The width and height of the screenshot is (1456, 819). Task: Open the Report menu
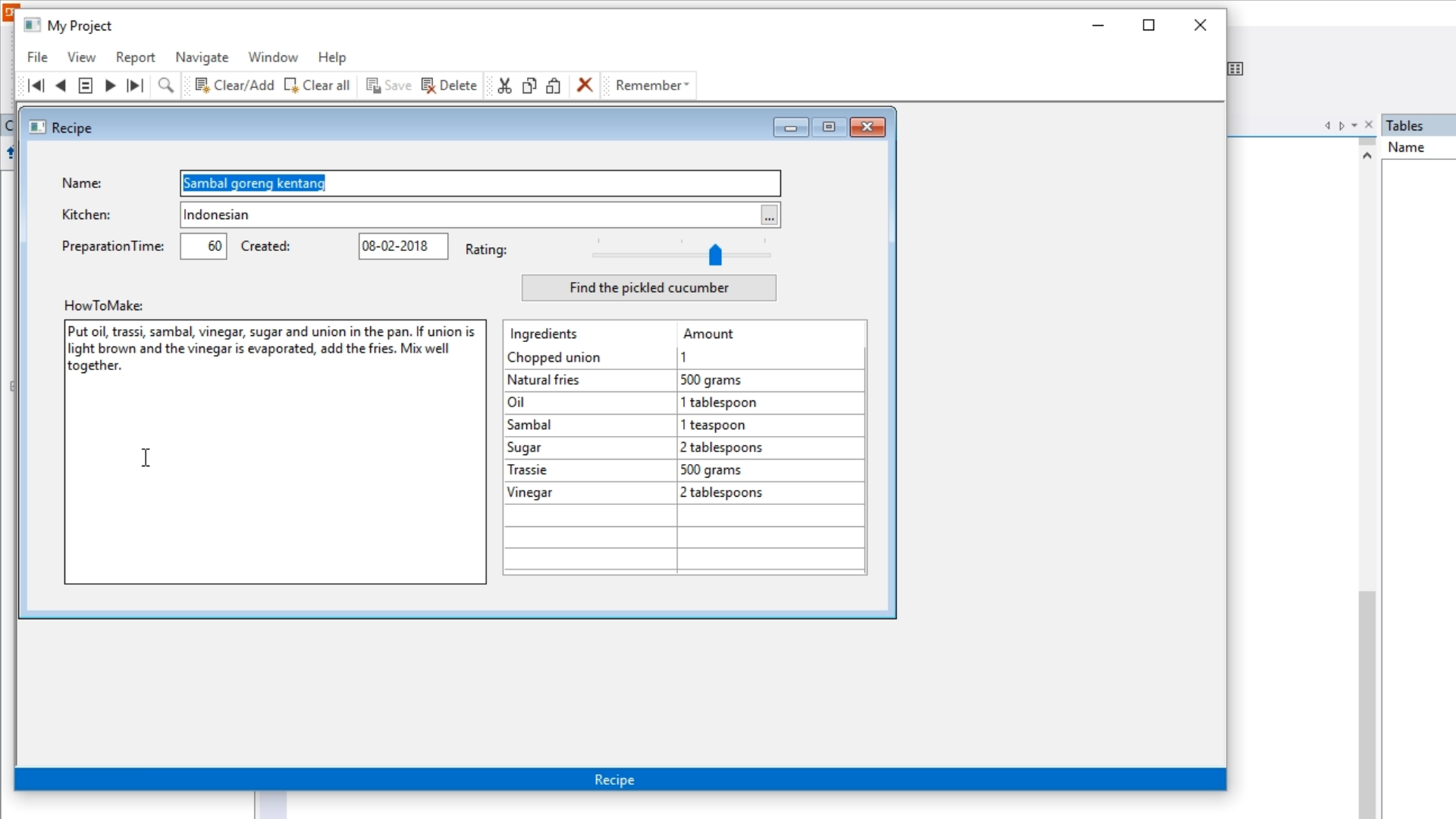[x=135, y=58]
